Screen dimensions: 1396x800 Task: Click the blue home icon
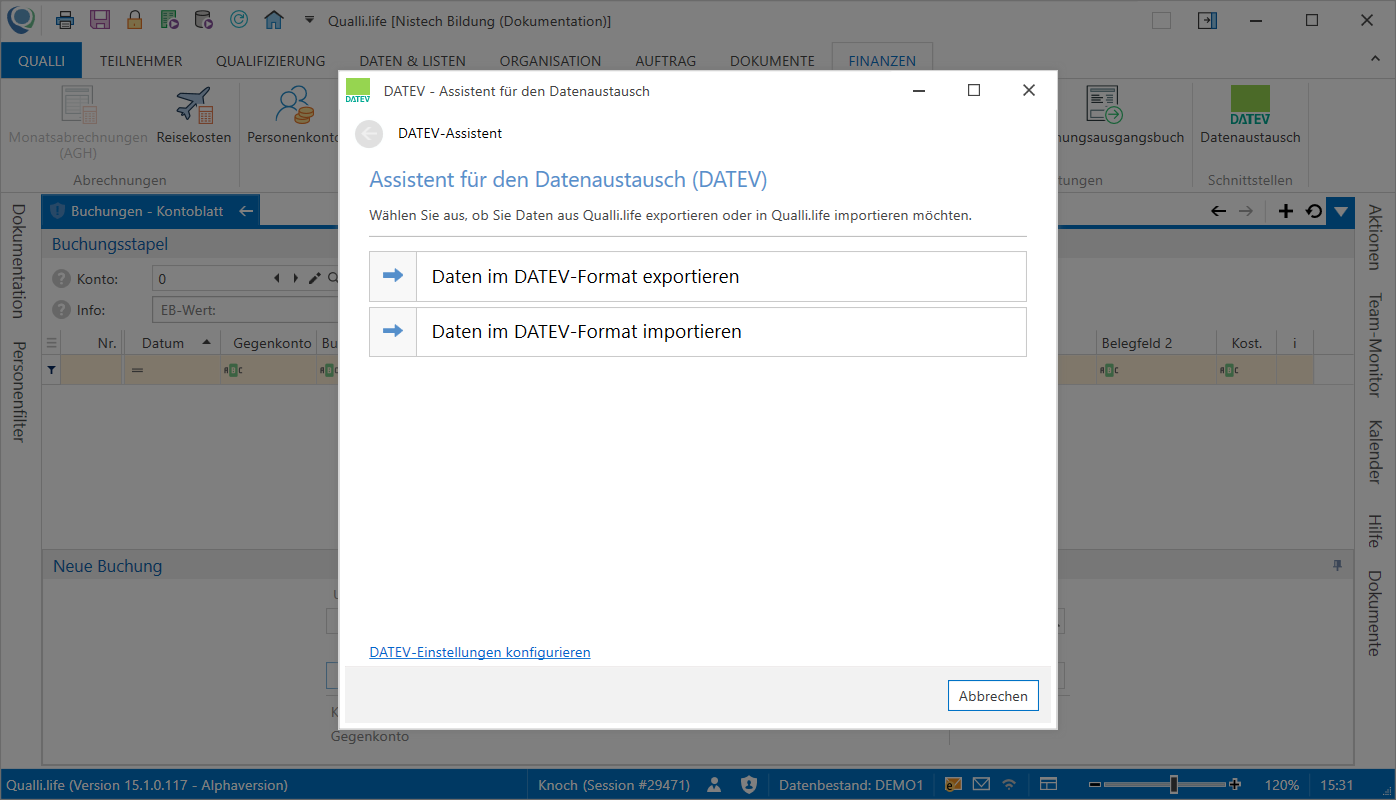point(273,20)
